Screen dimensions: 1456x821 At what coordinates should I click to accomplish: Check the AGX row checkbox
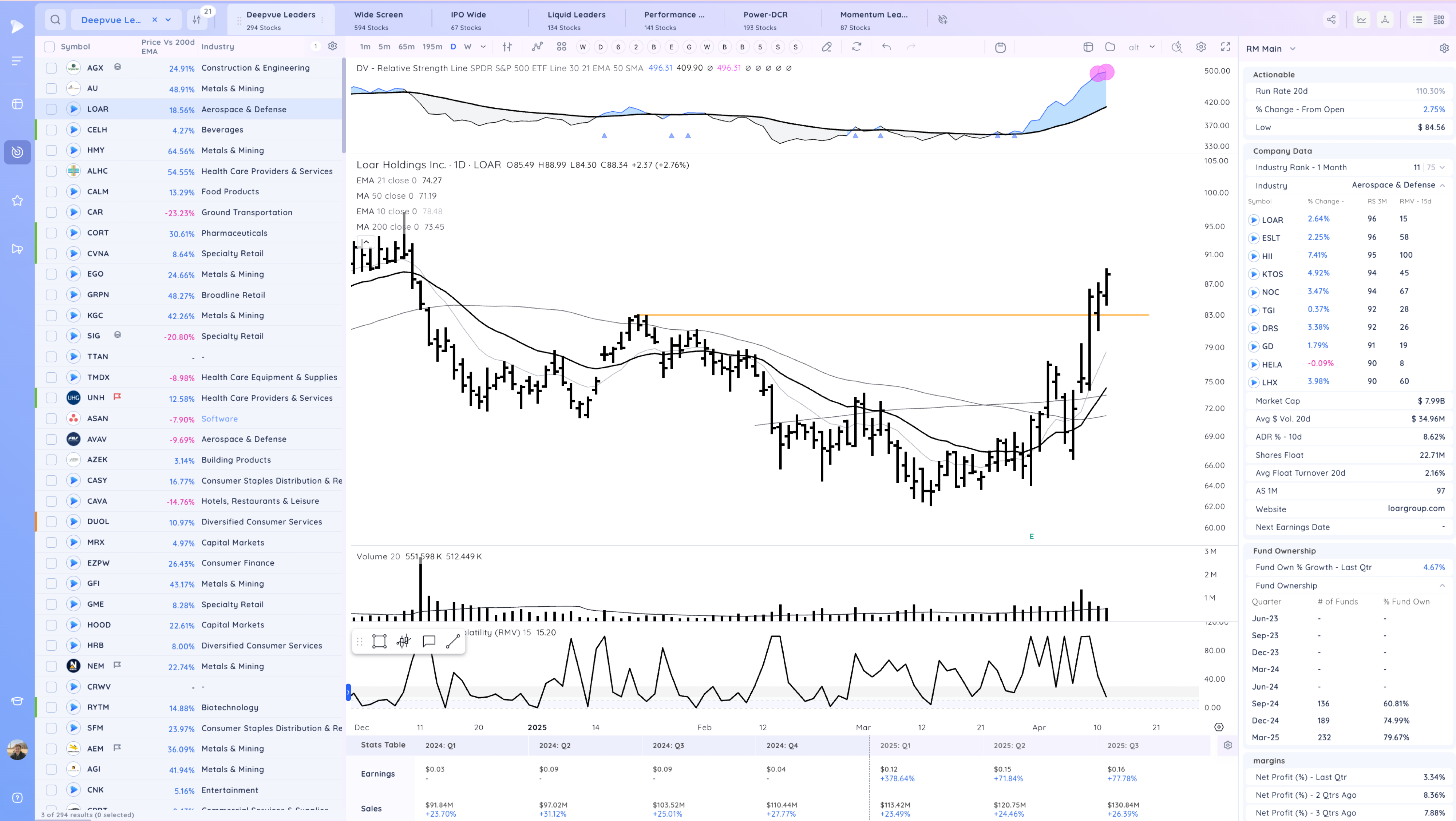click(x=51, y=68)
